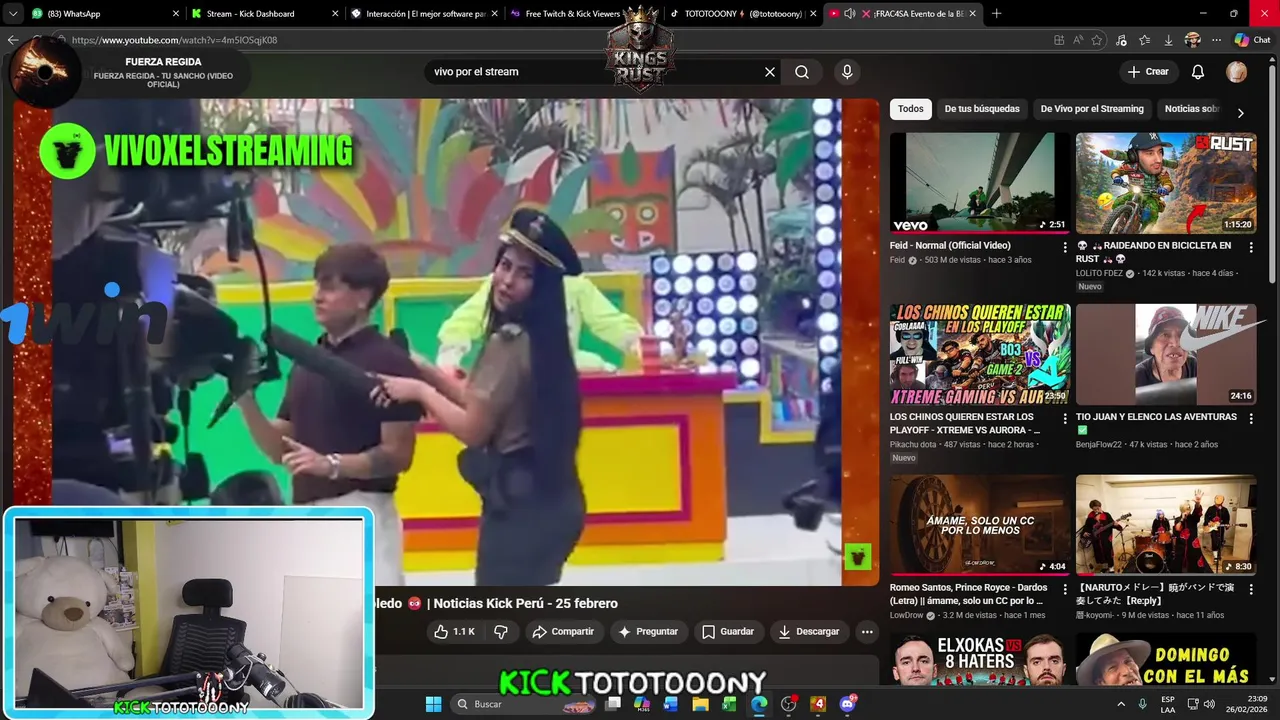Open options for Tio Juan y Elenco video
This screenshot has height=720, width=1280.
click(x=1251, y=418)
